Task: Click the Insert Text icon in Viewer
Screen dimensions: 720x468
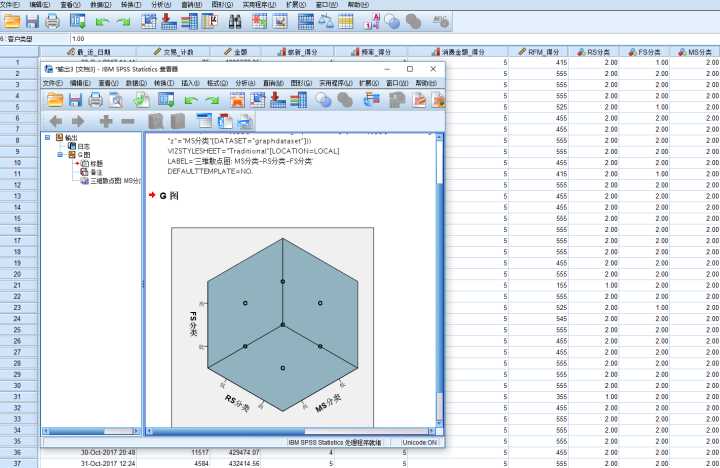Action: [x=245, y=121]
